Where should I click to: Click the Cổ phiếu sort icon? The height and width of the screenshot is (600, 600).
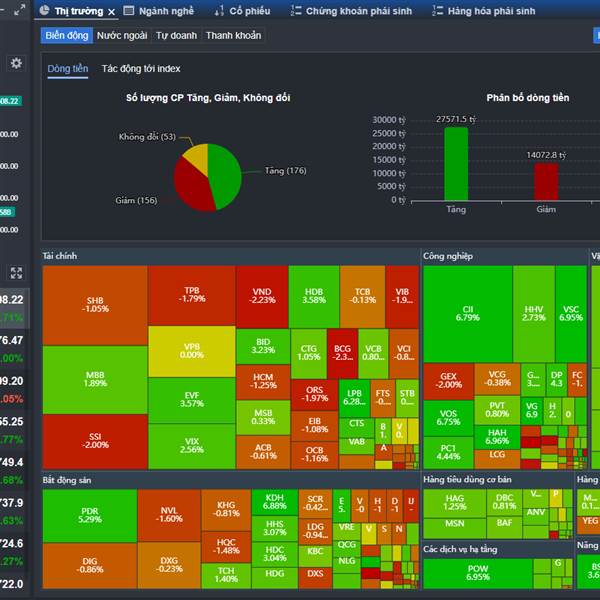219,11
